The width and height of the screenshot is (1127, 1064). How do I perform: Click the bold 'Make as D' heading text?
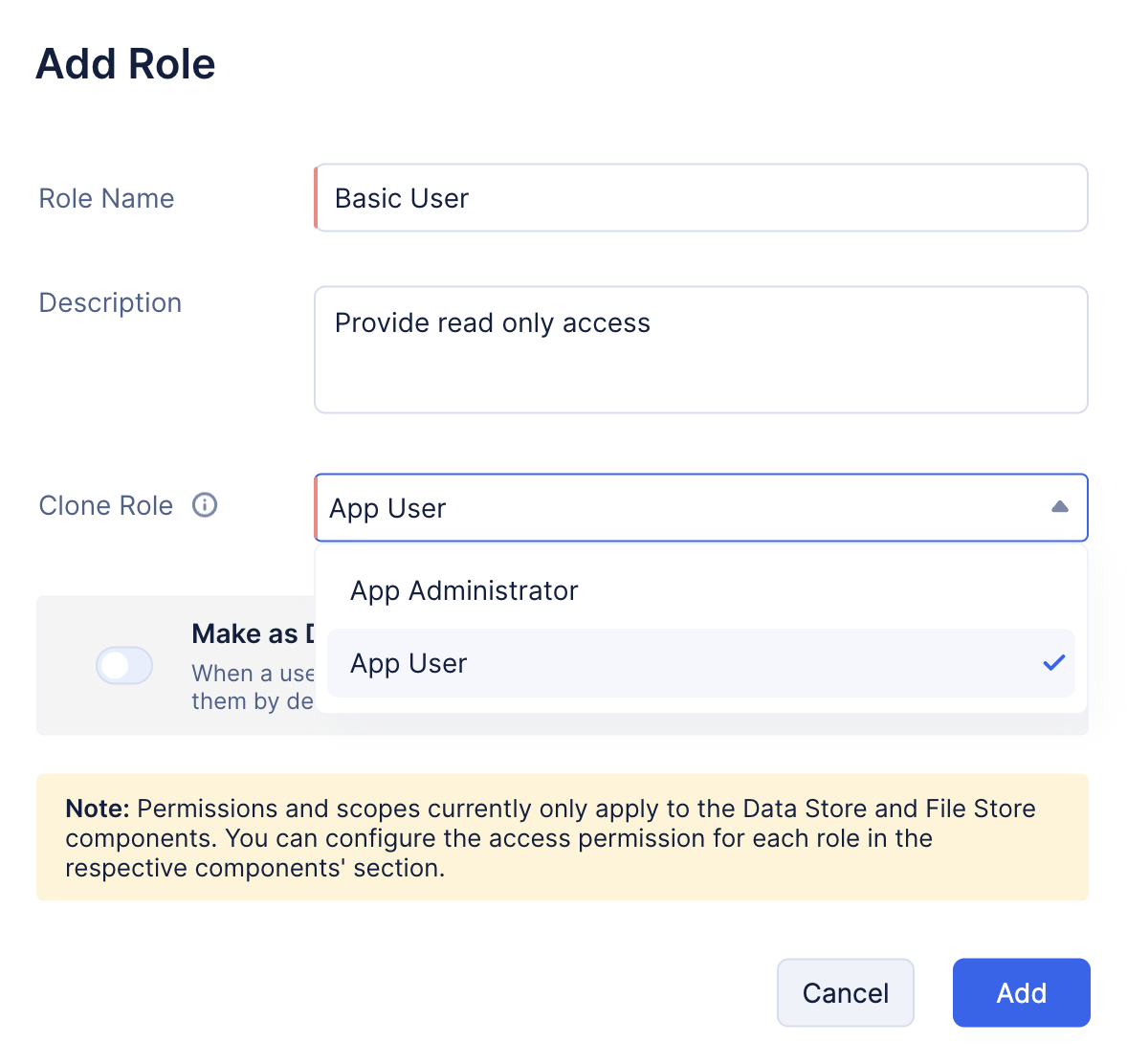[253, 634]
